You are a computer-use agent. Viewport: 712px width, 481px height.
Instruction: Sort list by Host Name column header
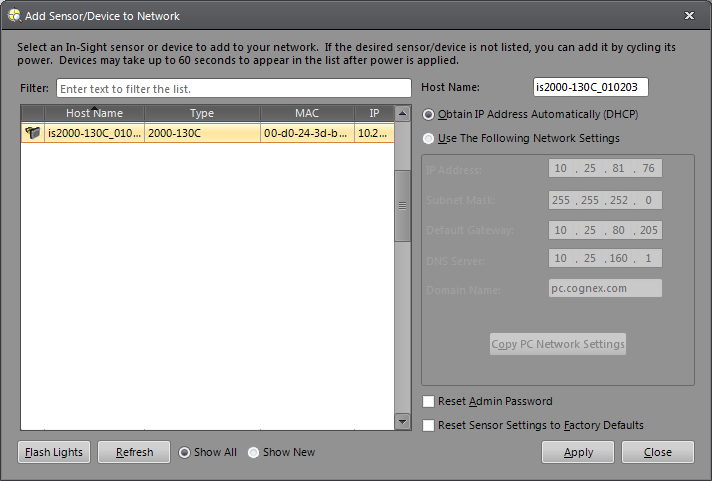coord(94,114)
